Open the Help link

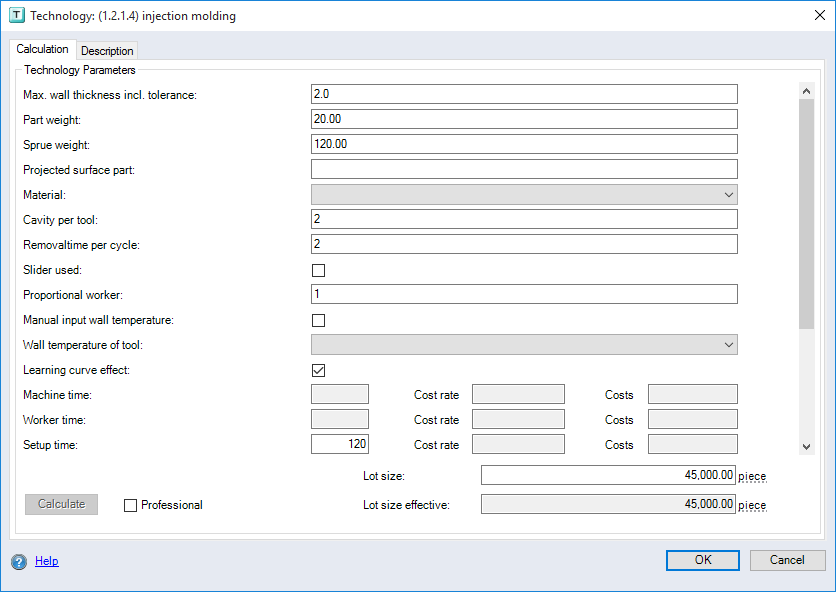pos(47,561)
